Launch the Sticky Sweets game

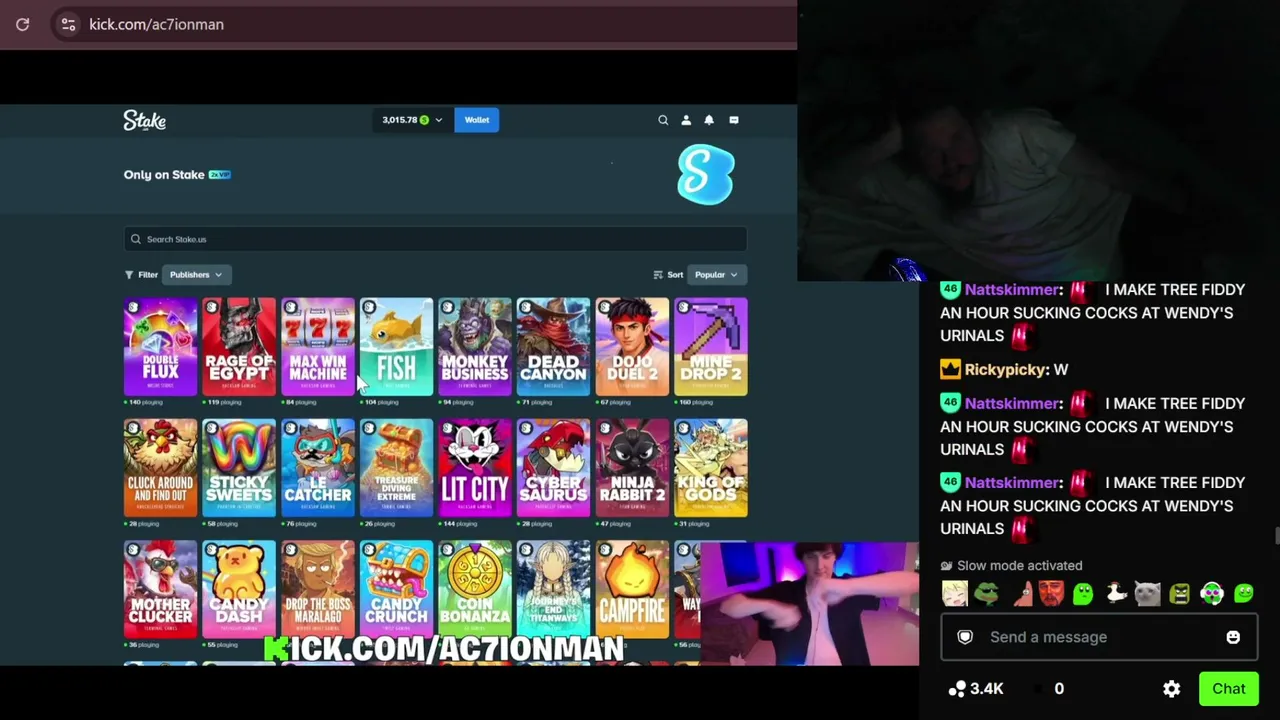239,468
